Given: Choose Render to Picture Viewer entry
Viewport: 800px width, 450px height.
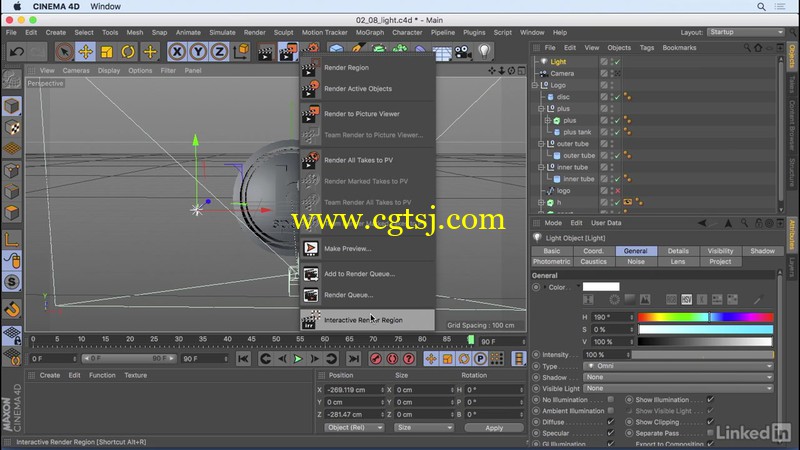Looking at the screenshot, I should point(362,114).
